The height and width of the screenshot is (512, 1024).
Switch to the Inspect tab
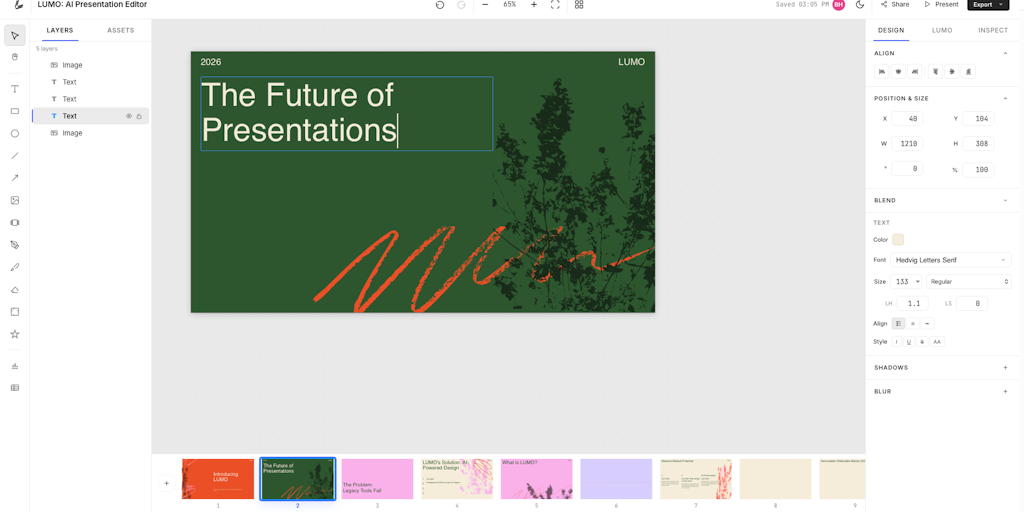tap(993, 30)
